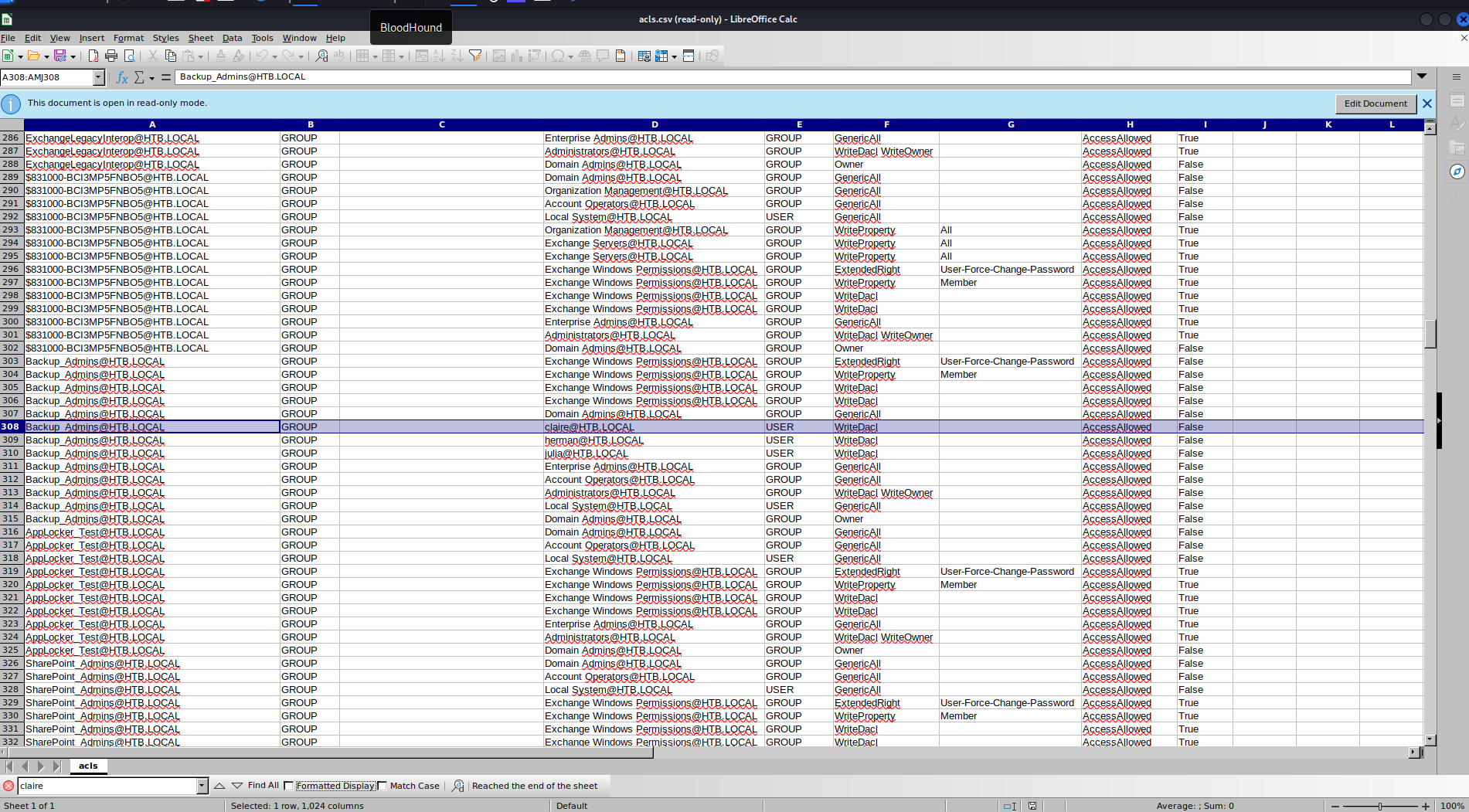This screenshot has height=812, width=1469.
Task: Click the Pivot Table icon
Action: pyautogui.click(x=535, y=56)
